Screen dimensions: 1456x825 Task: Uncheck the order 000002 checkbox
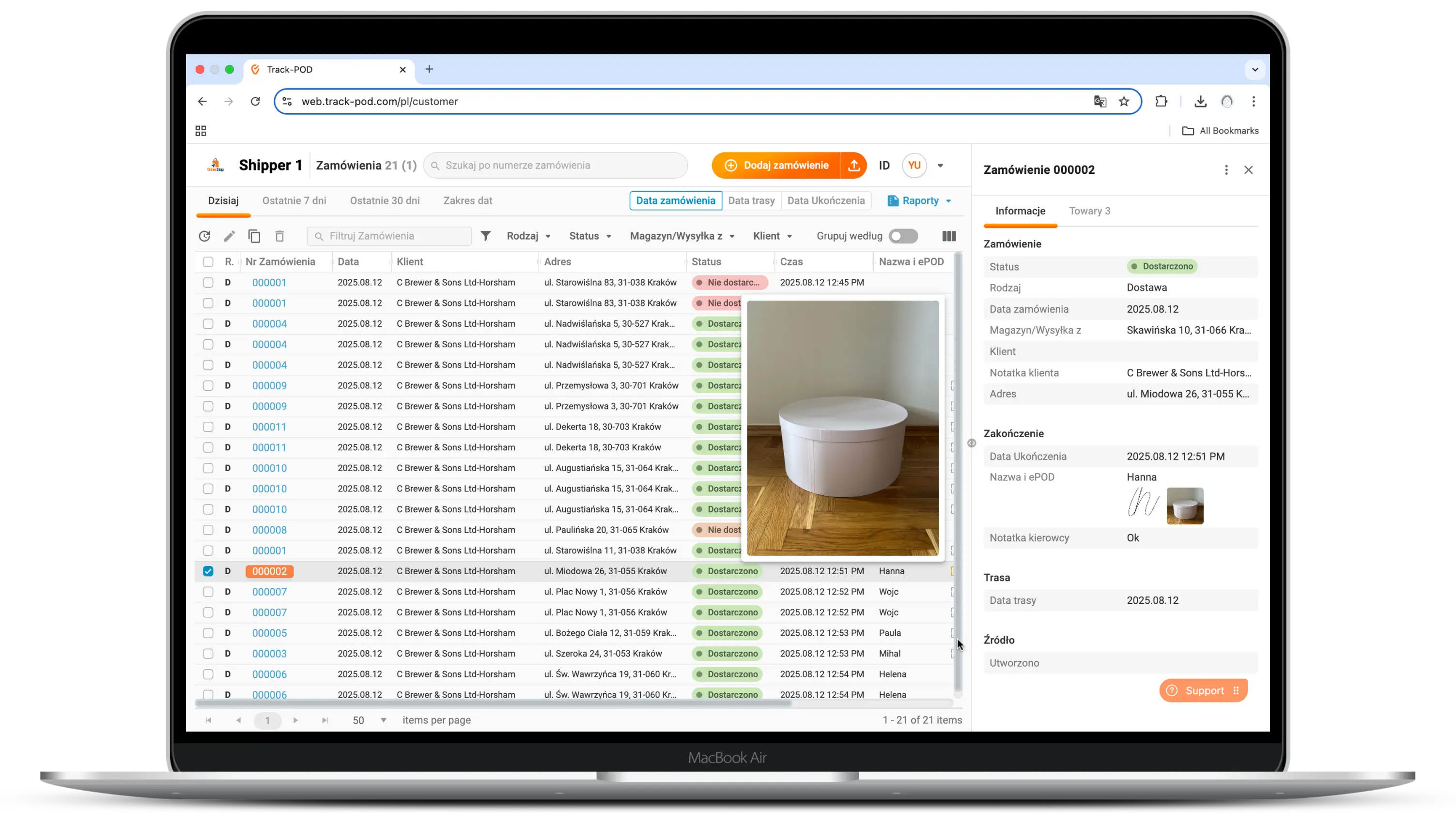click(208, 571)
